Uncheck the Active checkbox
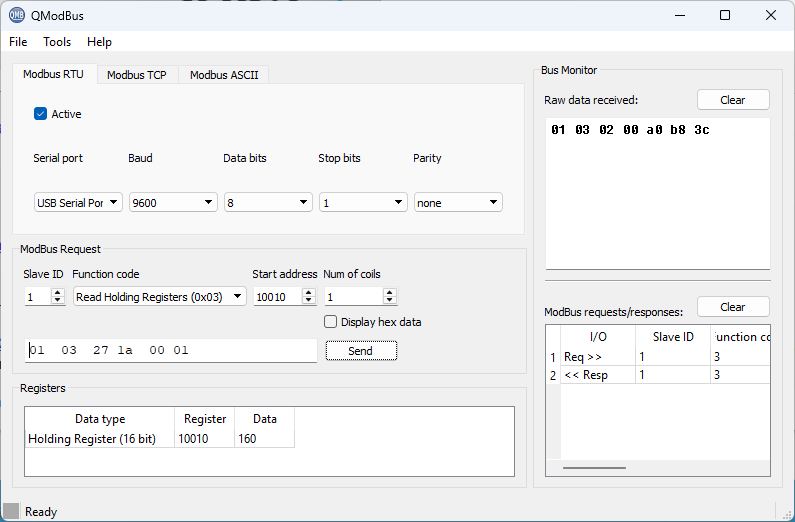Screen dimensions: 795x522 41,114
